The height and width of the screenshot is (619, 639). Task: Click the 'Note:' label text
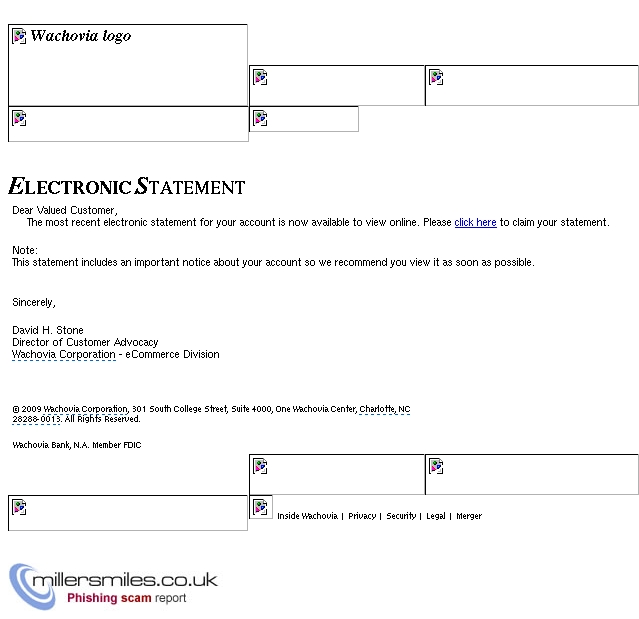tap(25, 250)
